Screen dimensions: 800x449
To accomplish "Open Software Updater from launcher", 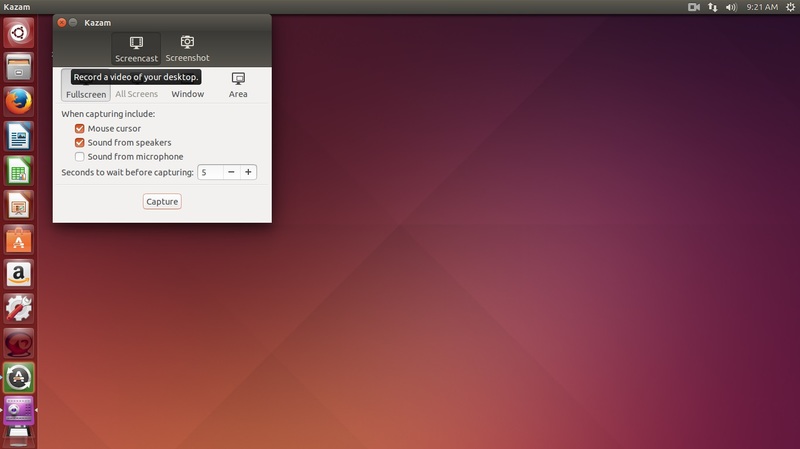I will [19, 378].
